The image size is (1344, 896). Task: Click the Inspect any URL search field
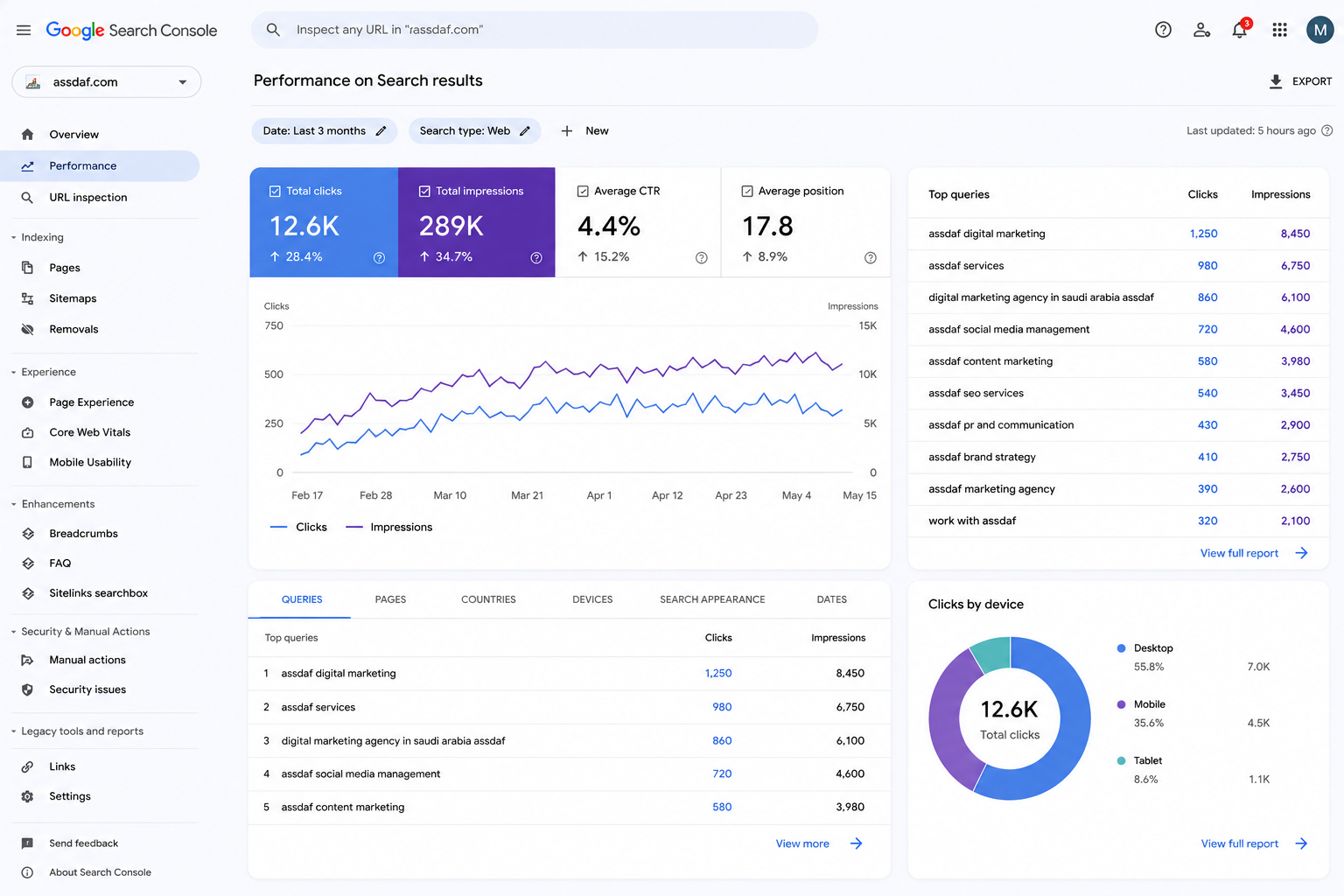pos(535,30)
